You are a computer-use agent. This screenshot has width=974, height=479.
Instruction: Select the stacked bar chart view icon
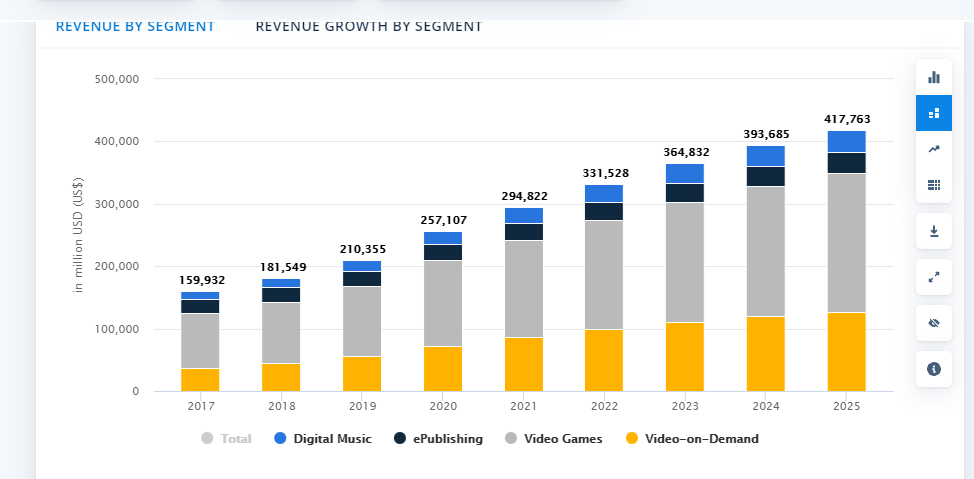tap(934, 113)
